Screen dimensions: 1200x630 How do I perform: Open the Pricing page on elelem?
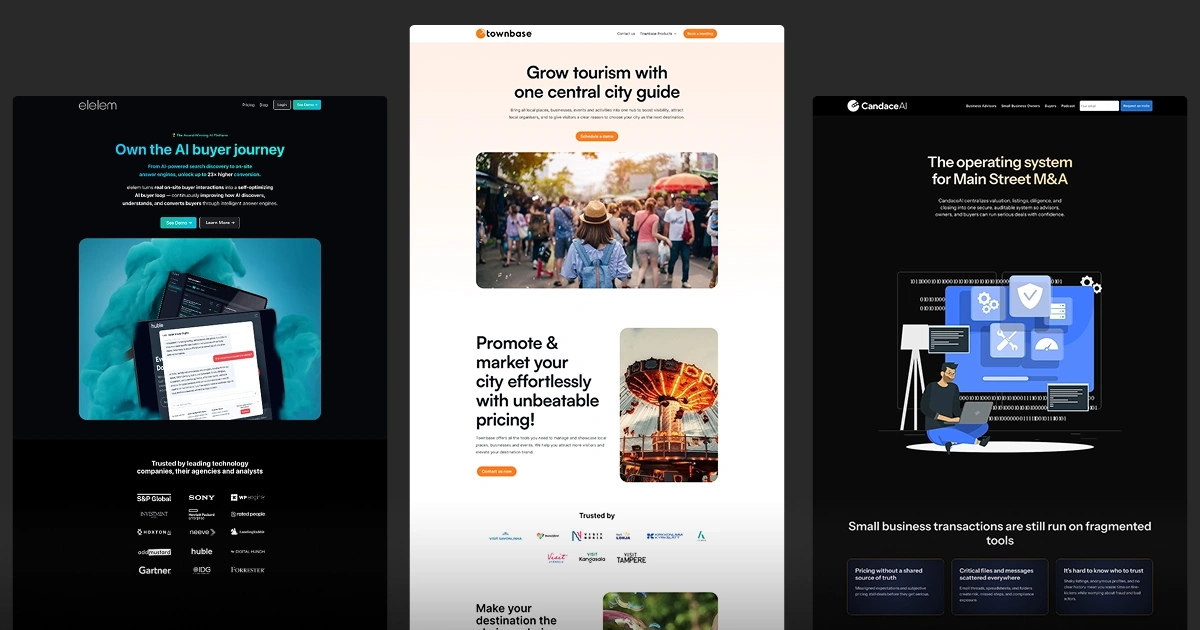coord(248,105)
